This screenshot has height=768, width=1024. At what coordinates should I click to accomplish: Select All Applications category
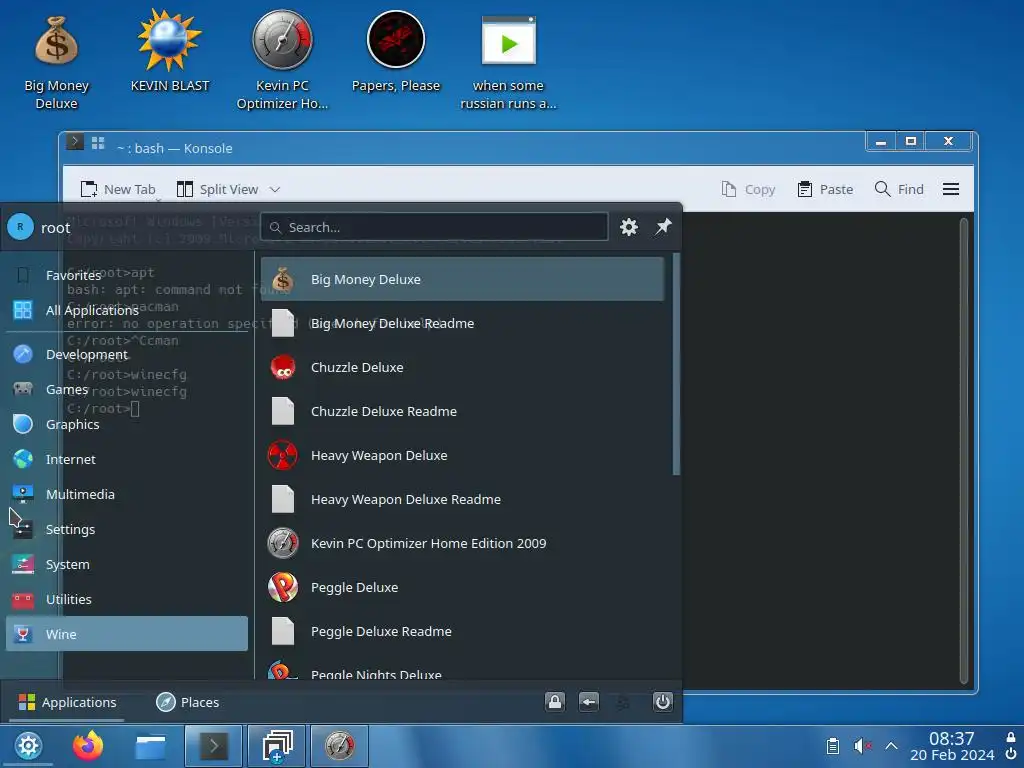coord(127,310)
